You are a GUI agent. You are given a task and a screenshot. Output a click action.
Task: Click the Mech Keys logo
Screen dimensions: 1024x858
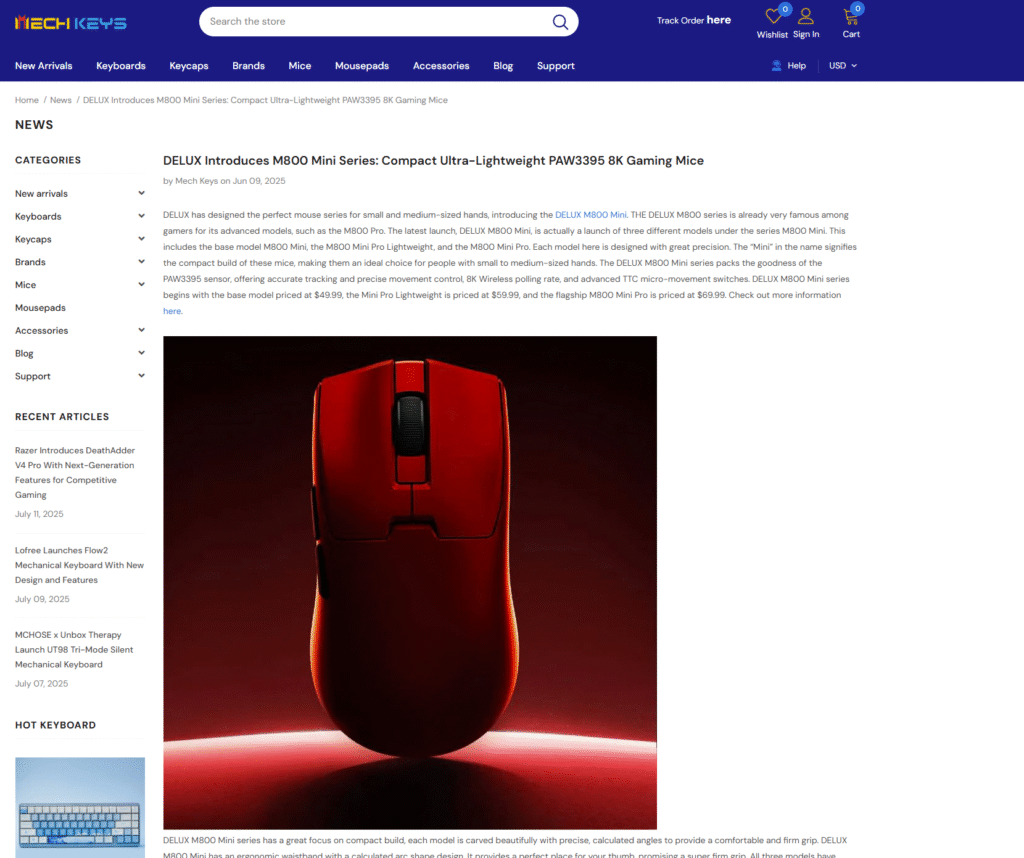pyautogui.click(x=71, y=23)
